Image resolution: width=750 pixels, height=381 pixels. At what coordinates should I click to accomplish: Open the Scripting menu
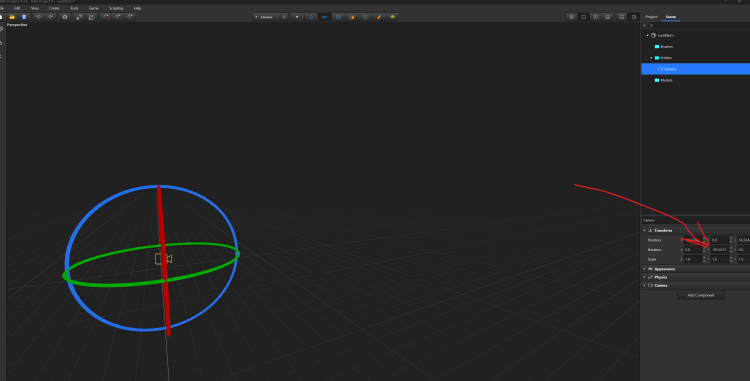[116, 8]
